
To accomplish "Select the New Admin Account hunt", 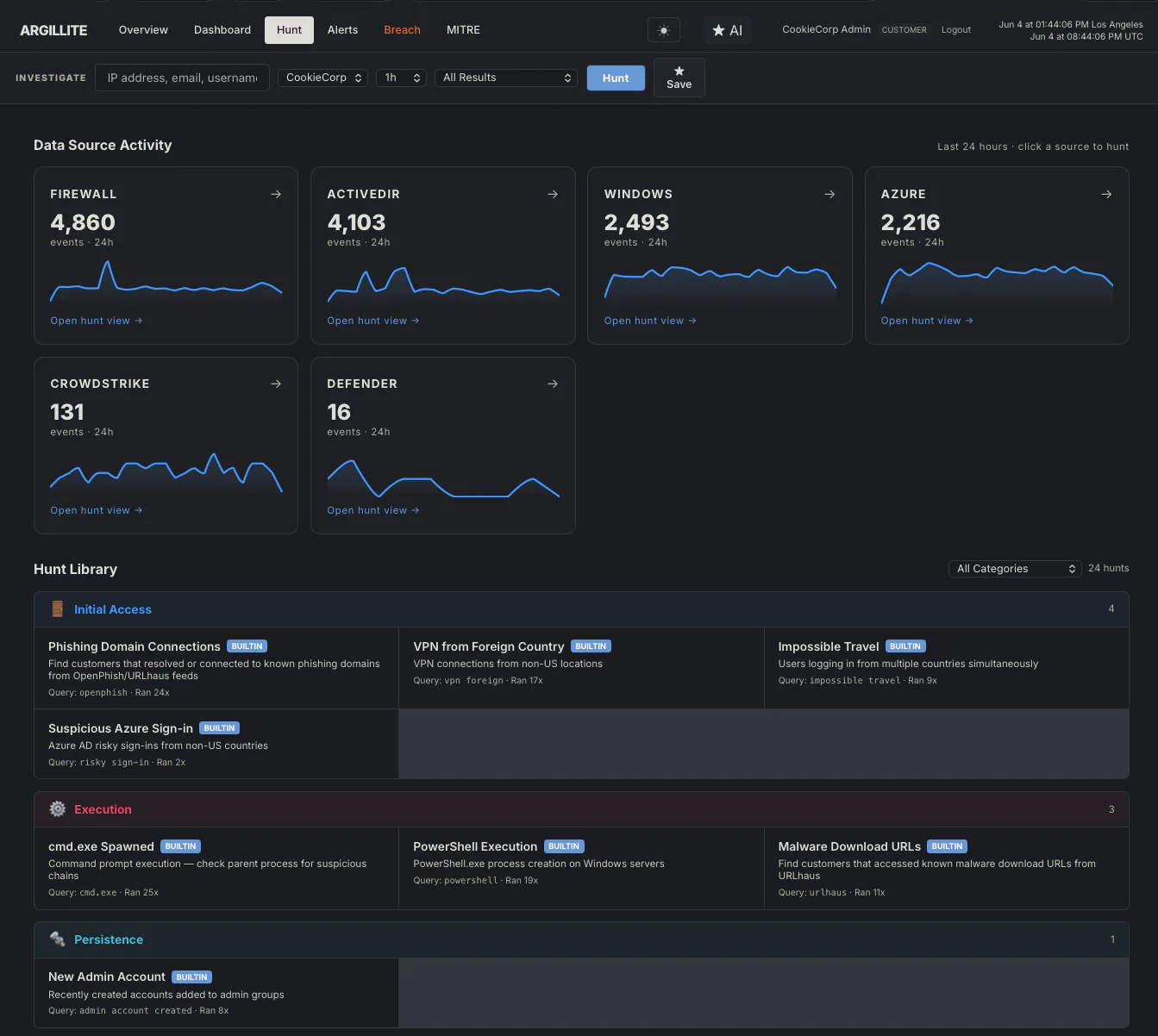I will click(x=216, y=993).
